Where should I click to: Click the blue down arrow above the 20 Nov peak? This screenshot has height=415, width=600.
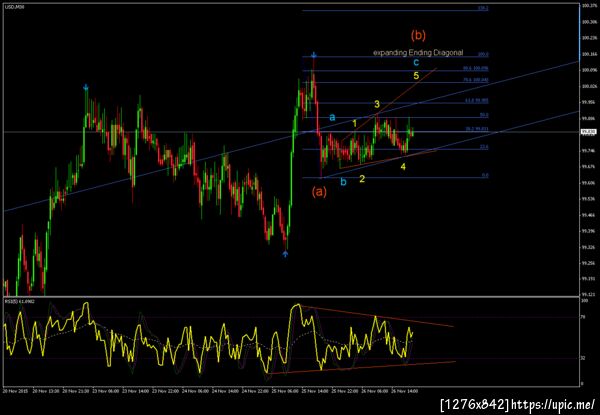click(x=86, y=88)
